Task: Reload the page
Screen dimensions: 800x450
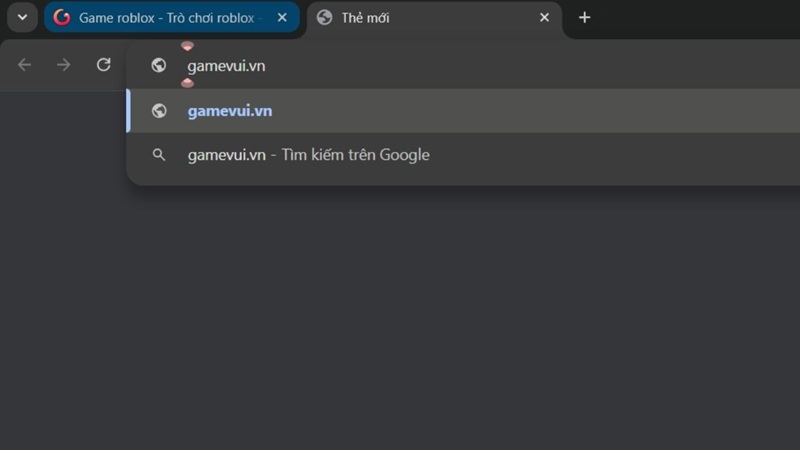Action: click(104, 65)
